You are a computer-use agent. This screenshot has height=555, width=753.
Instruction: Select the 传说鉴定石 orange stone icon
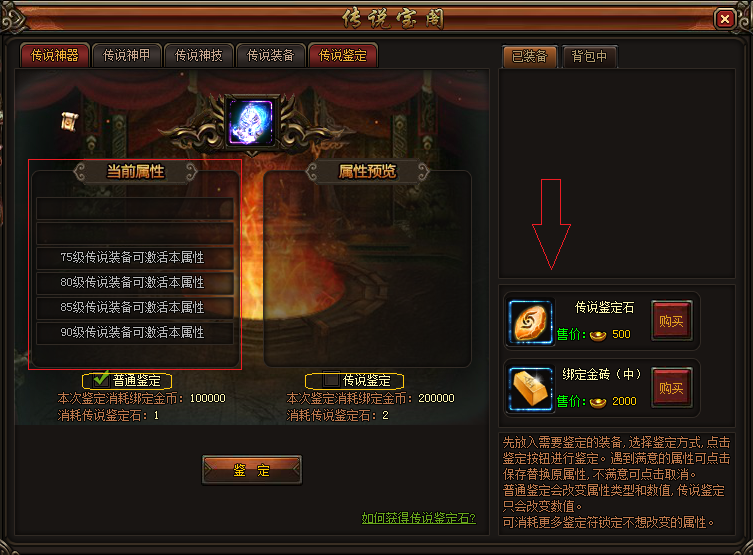pyautogui.click(x=531, y=322)
